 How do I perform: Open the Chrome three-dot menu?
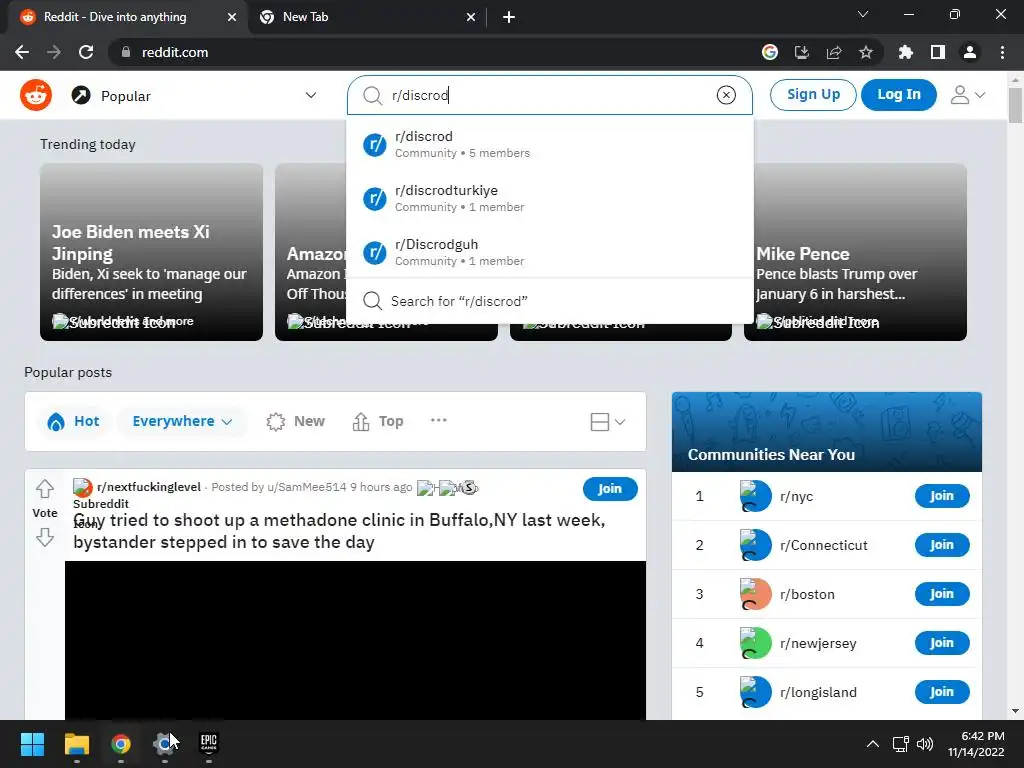pos(1002,52)
